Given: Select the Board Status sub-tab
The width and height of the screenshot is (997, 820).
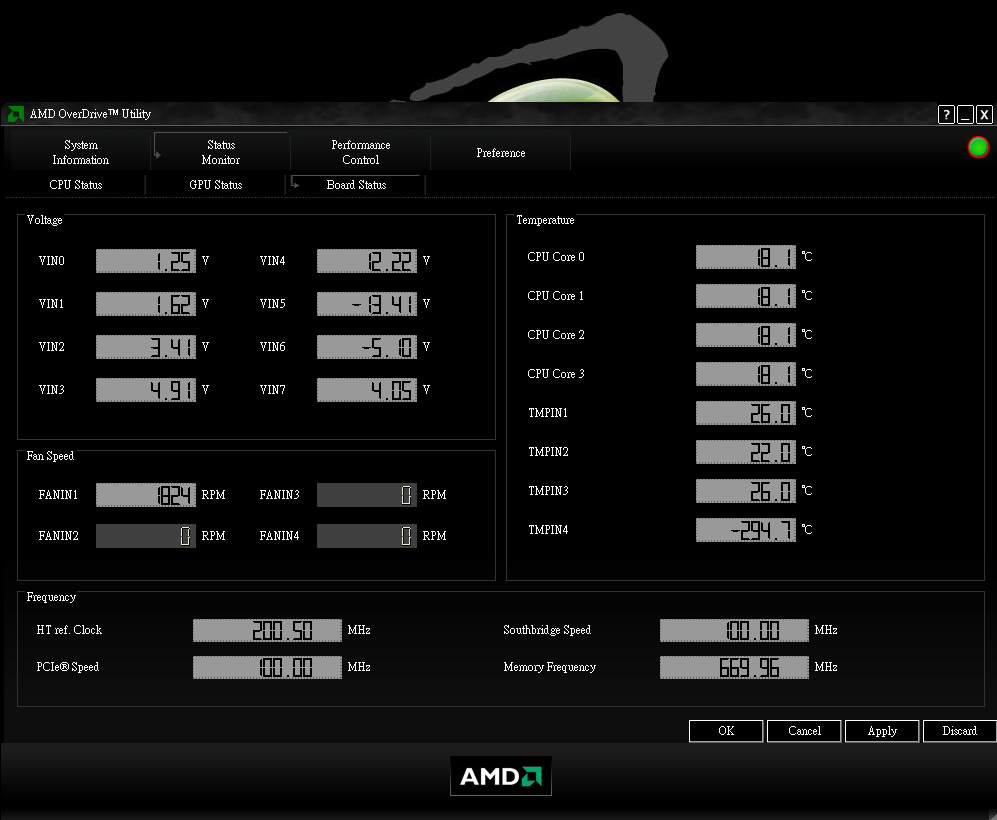Looking at the screenshot, I should [356, 185].
